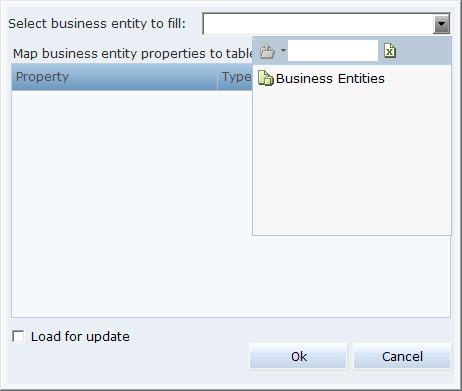Toggle the Load for update checkbox
Image resolution: width=462 pixels, height=391 pixels.
[x=18, y=336]
